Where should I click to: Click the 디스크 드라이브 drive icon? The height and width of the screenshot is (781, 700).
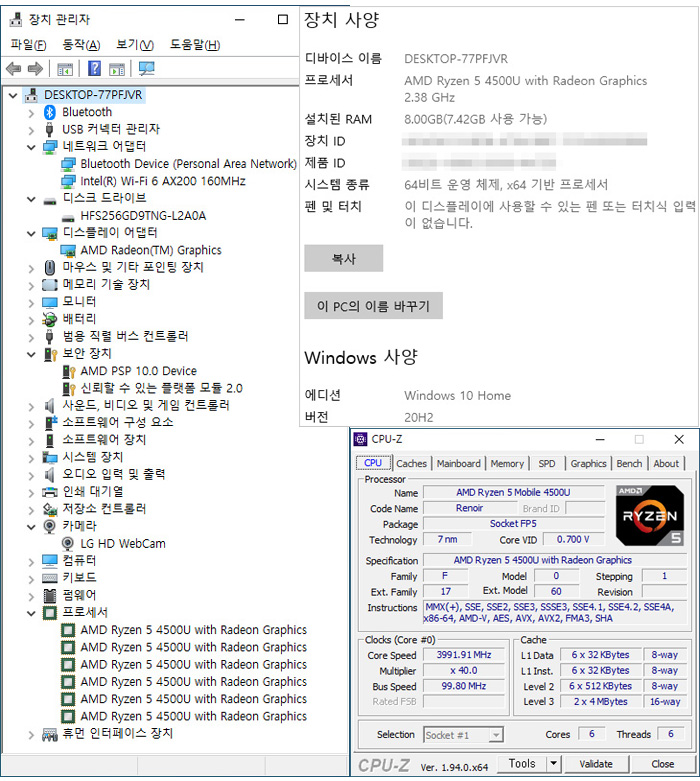click(x=50, y=201)
